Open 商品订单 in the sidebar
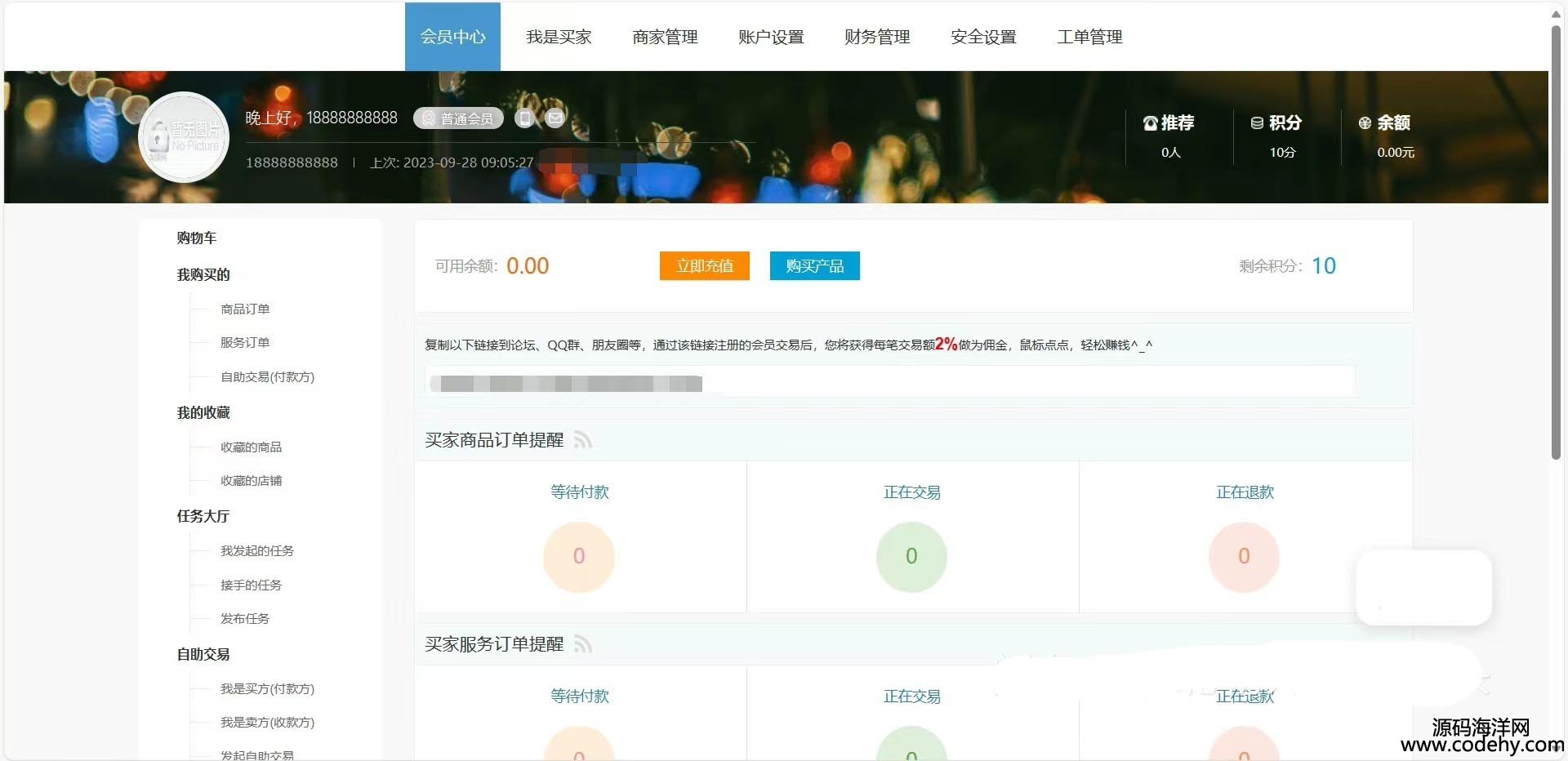The image size is (1568, 761). pyautogui.click(x=245, y=309)
